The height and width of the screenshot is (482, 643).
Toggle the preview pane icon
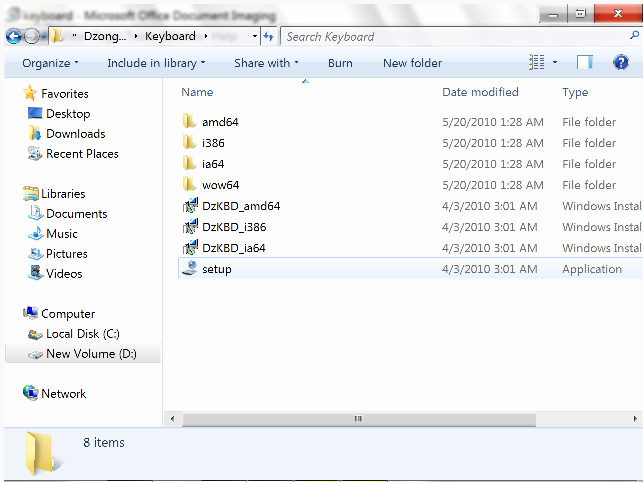[585, 63]
